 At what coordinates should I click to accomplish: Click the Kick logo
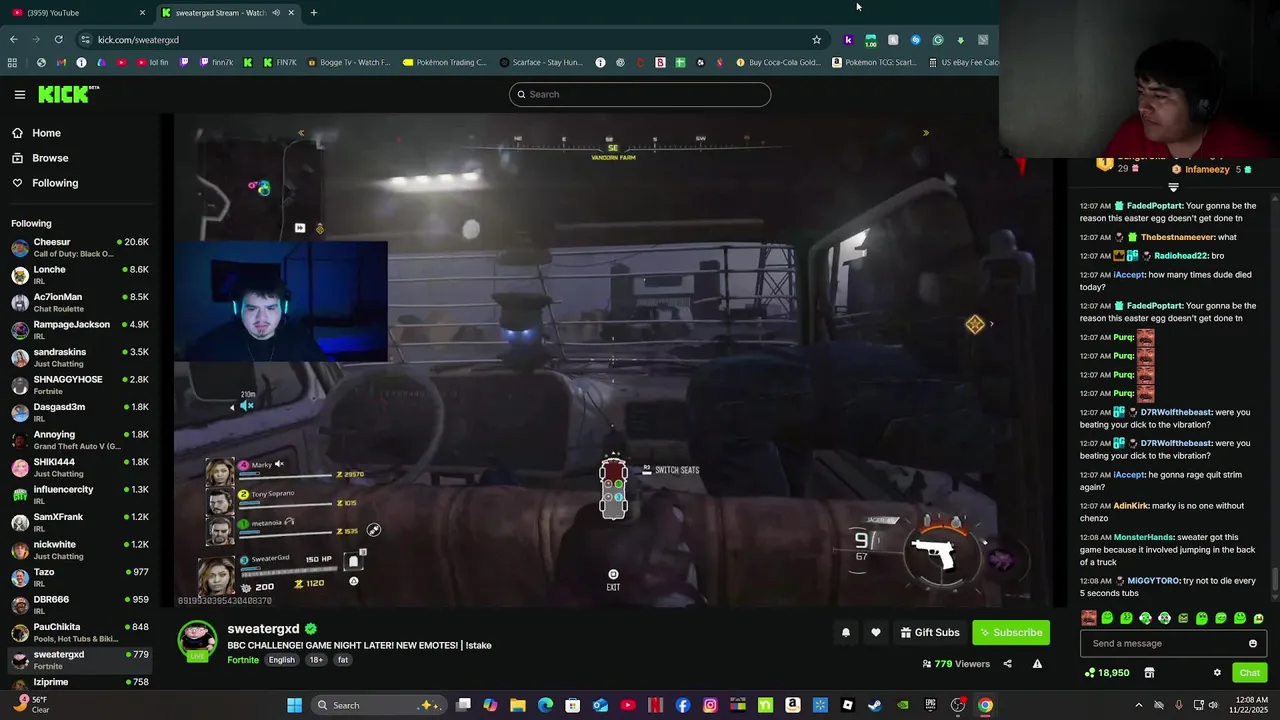(x=68, y=94)
